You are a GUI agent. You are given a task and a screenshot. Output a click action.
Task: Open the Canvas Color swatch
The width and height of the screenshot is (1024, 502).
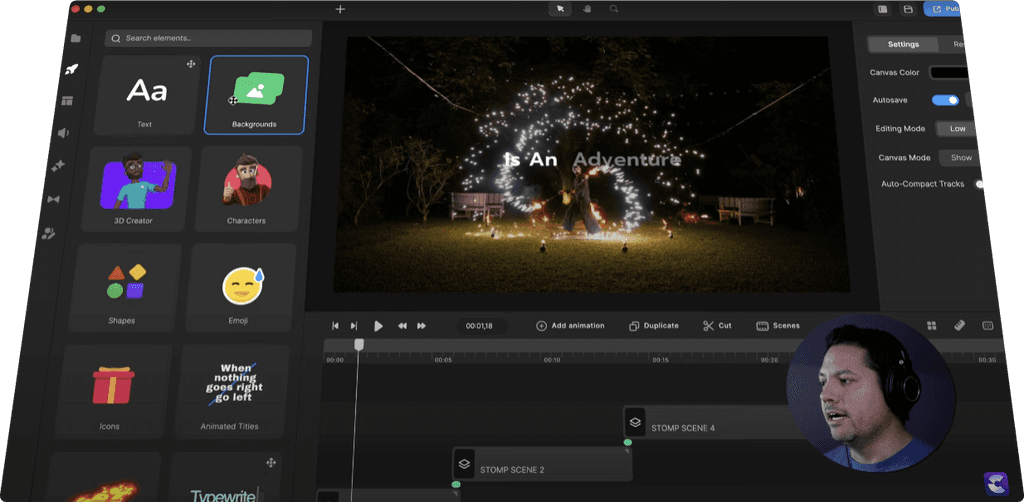click(951, 73)
